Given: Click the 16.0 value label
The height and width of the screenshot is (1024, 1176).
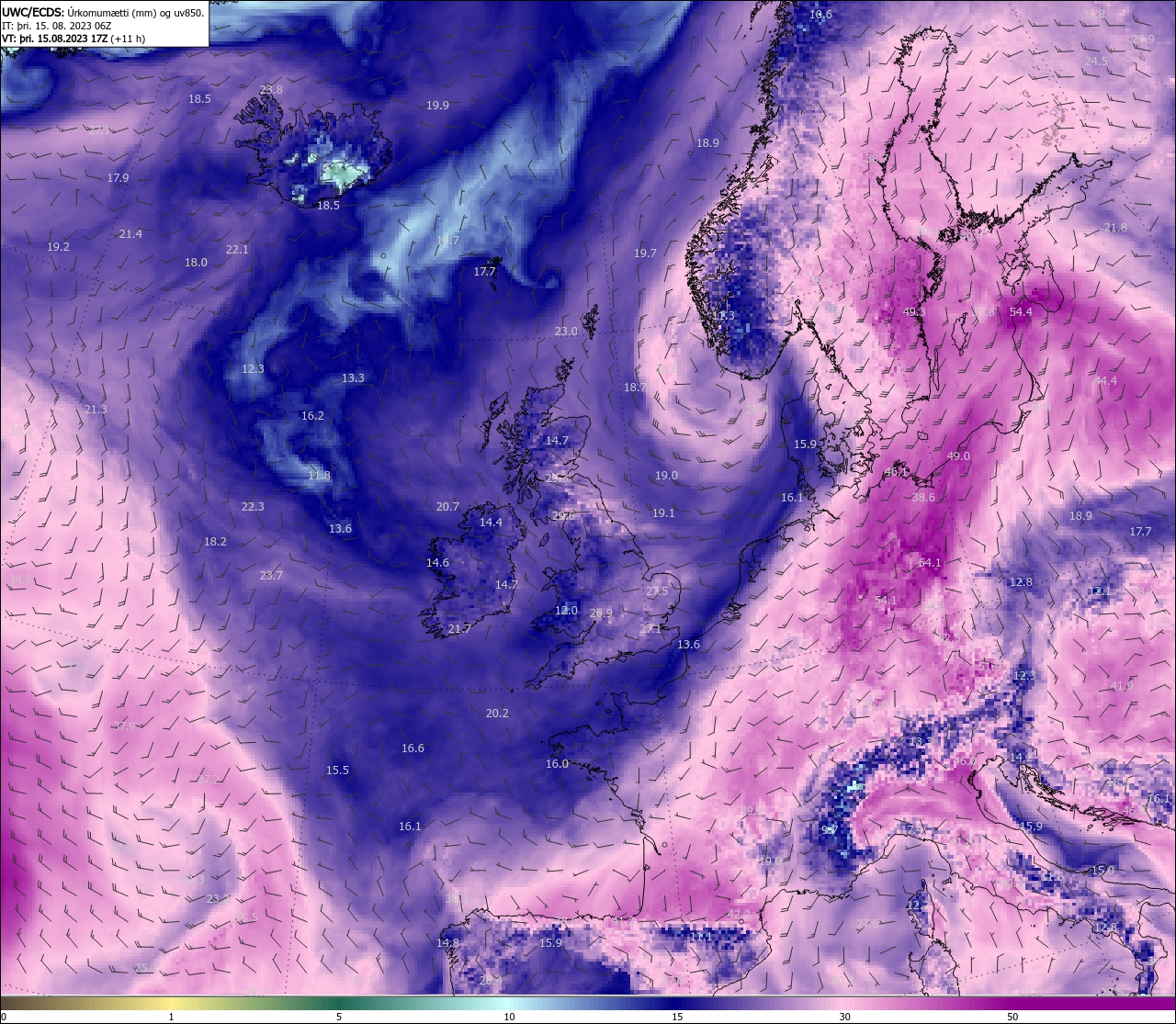Looking at the screenshot, I should (x=557, y=764).
